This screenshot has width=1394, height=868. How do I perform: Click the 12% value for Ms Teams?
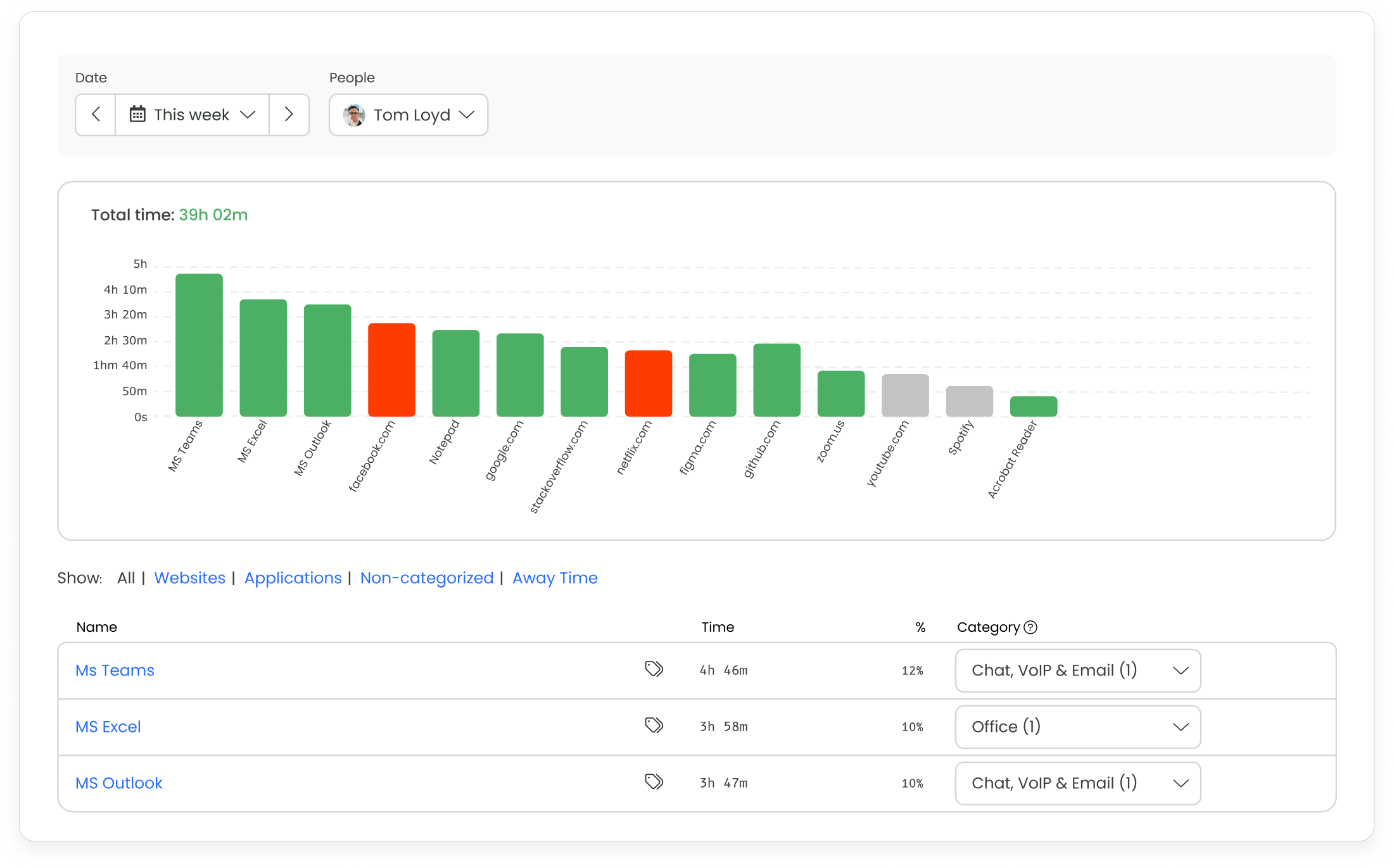(913, 671)
